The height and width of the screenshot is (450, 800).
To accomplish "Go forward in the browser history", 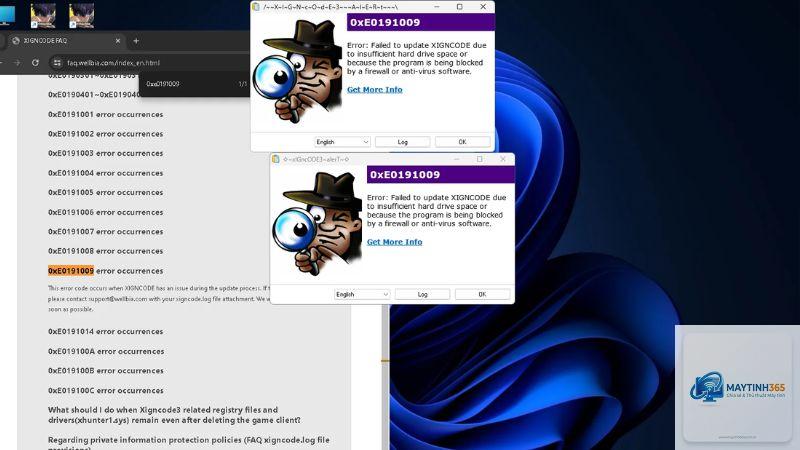I will tap(17, 63).
